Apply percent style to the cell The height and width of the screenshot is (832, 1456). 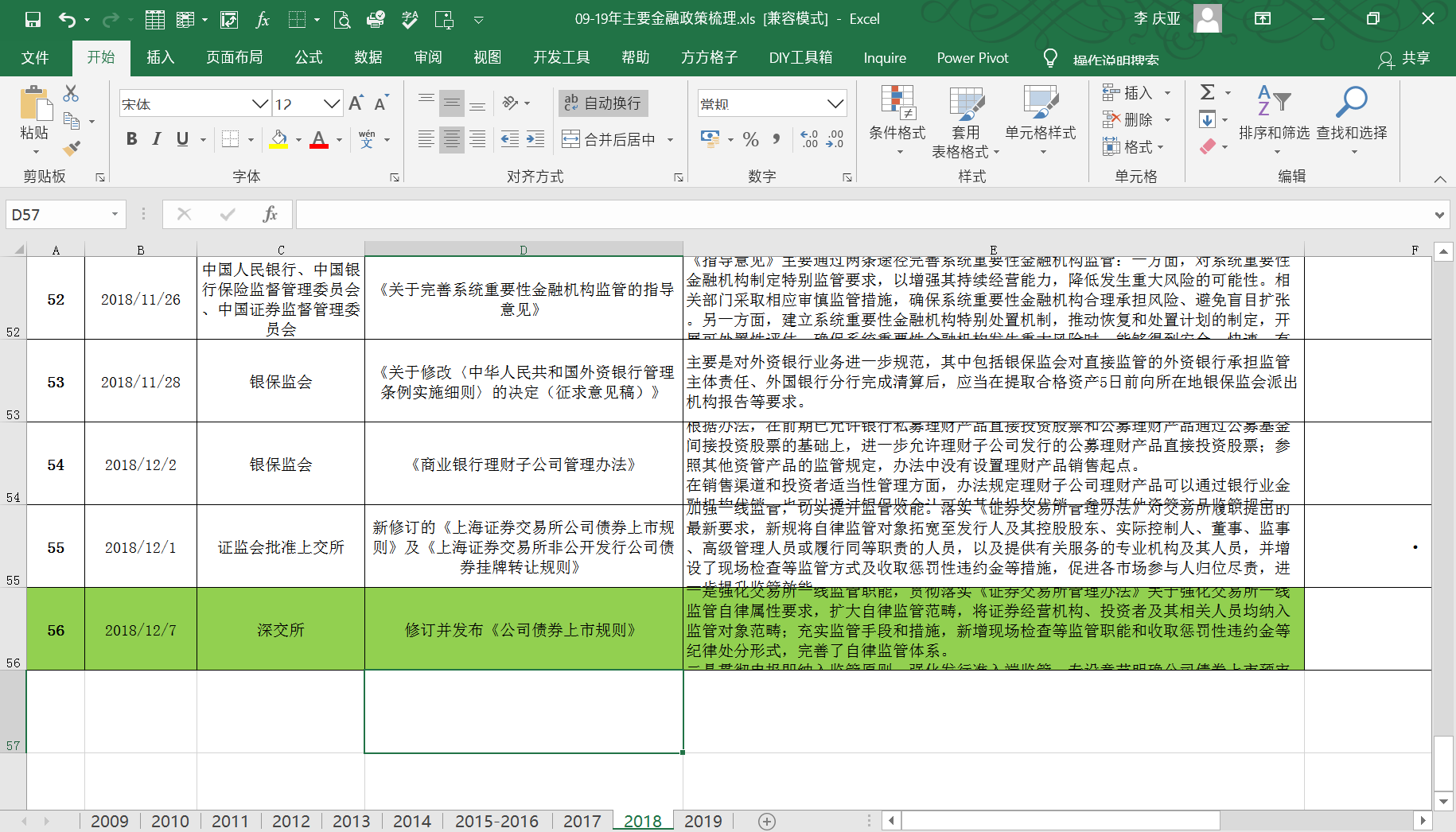[750, 139]
